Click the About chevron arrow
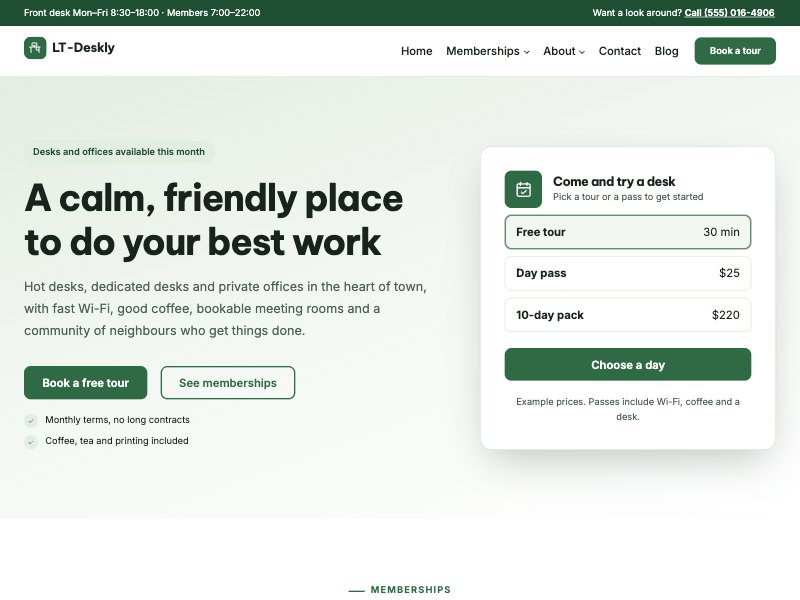 click(x=582, y=52)
